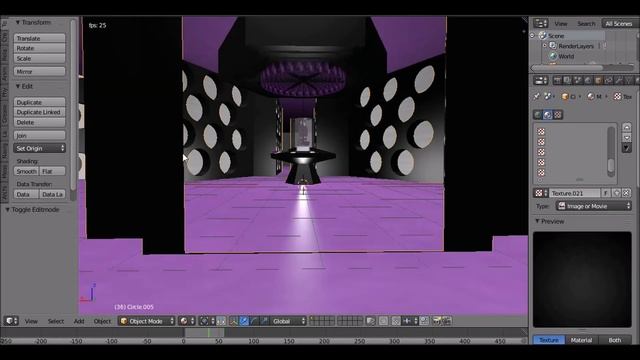Expand the RenderLayers tree item

pos(544,46)
